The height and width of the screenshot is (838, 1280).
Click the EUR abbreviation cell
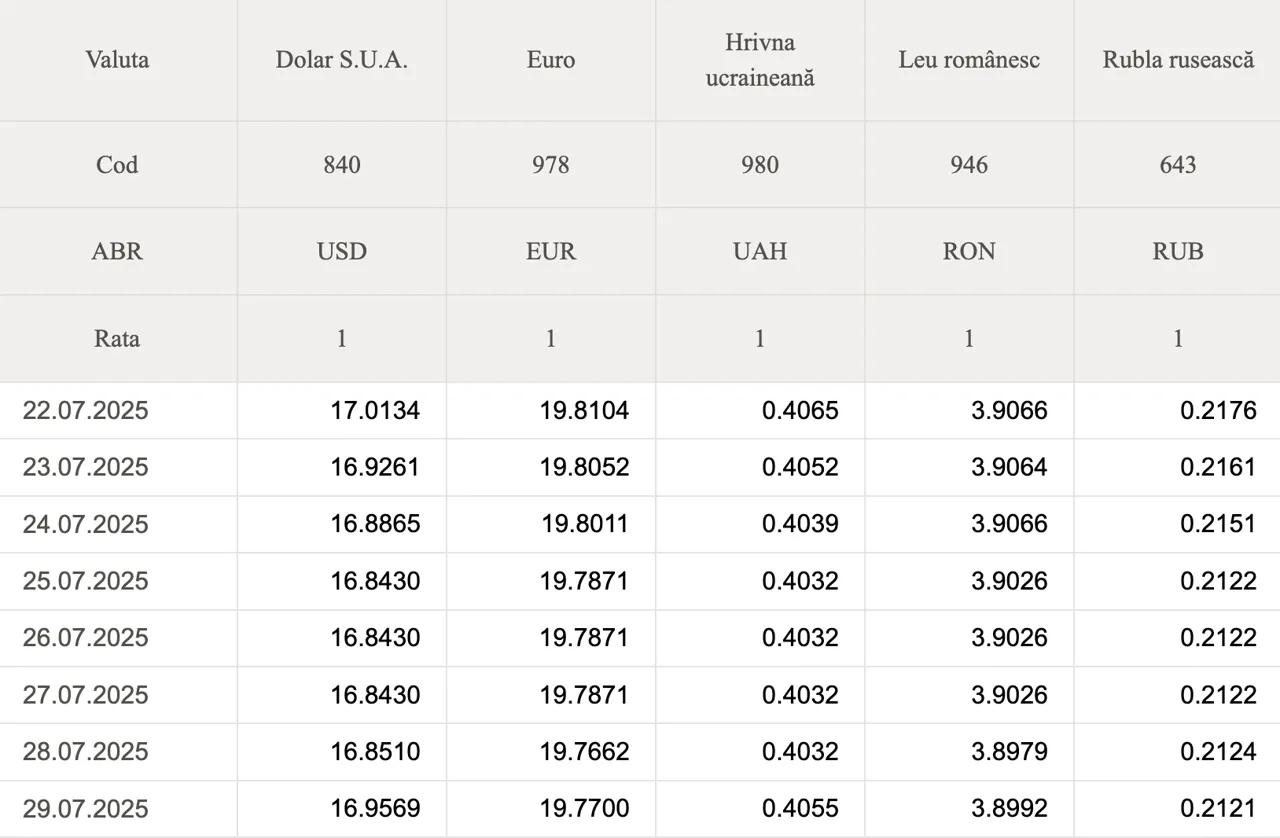pos(551,251)
